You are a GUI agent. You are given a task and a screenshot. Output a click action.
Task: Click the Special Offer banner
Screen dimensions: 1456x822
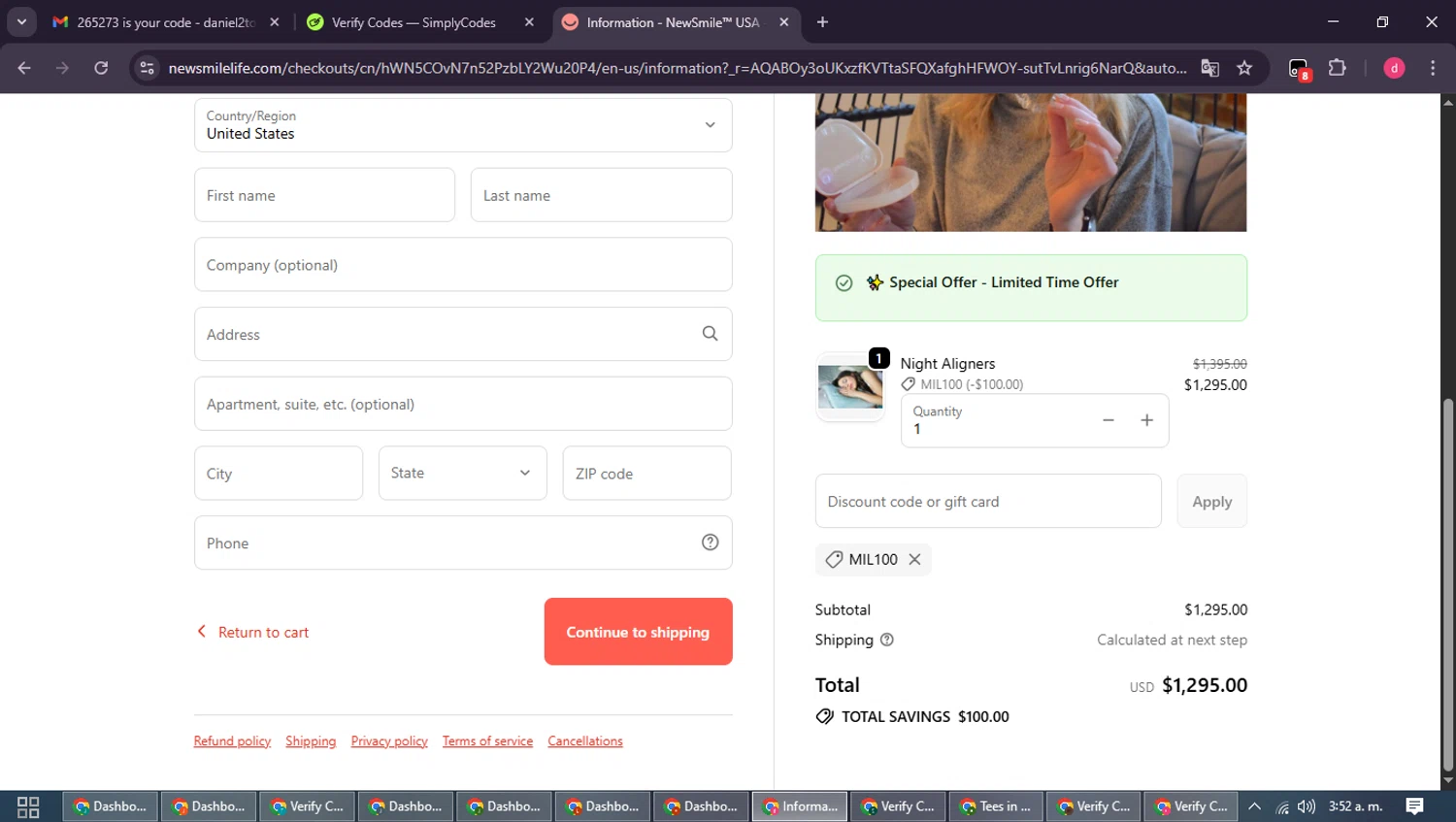tap(1031, 287)
